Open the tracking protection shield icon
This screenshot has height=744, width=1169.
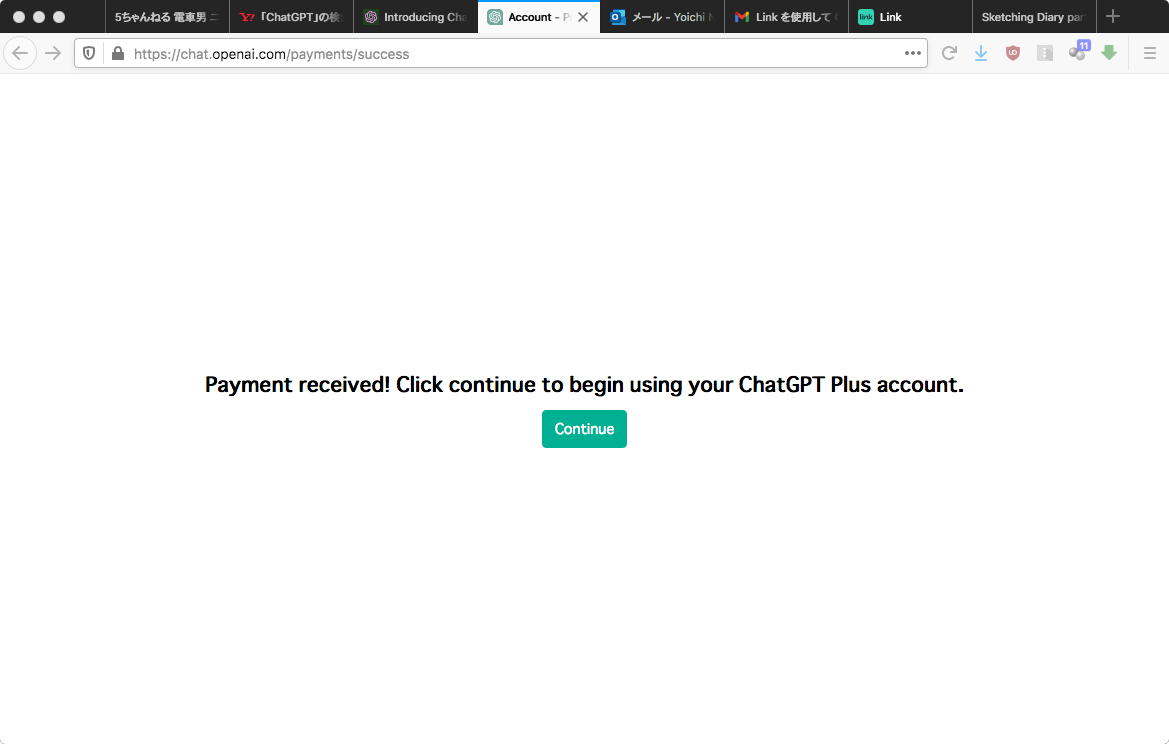tap(89, 54)
